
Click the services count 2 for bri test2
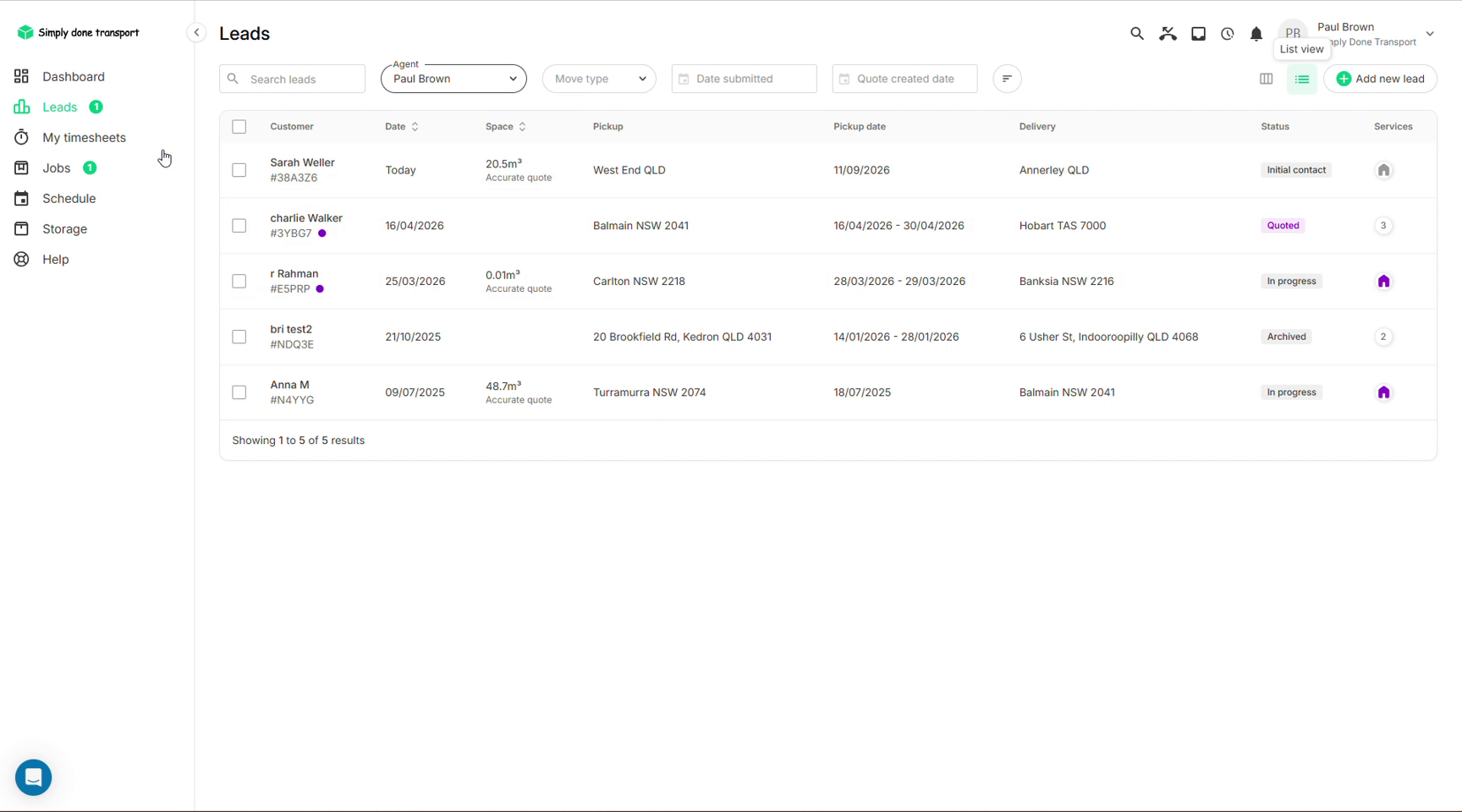pos(1383,337)
